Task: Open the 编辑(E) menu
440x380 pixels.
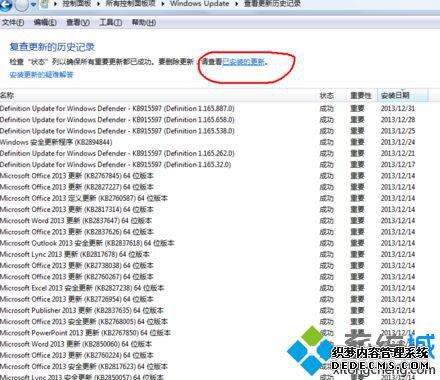Action: (45, 23)
